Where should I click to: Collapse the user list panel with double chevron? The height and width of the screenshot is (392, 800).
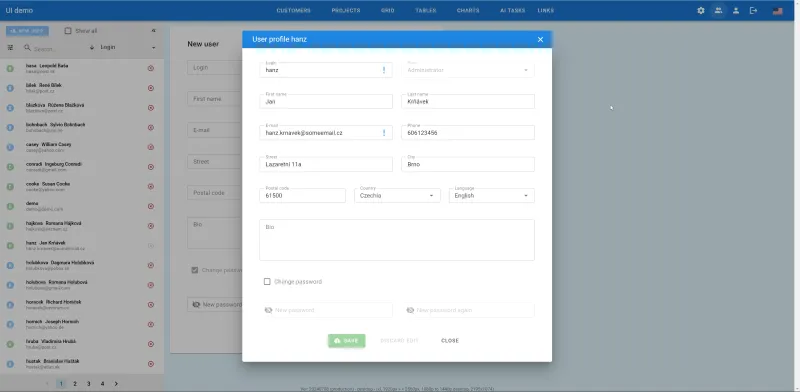pyautogui.click(x=154, y=31)
